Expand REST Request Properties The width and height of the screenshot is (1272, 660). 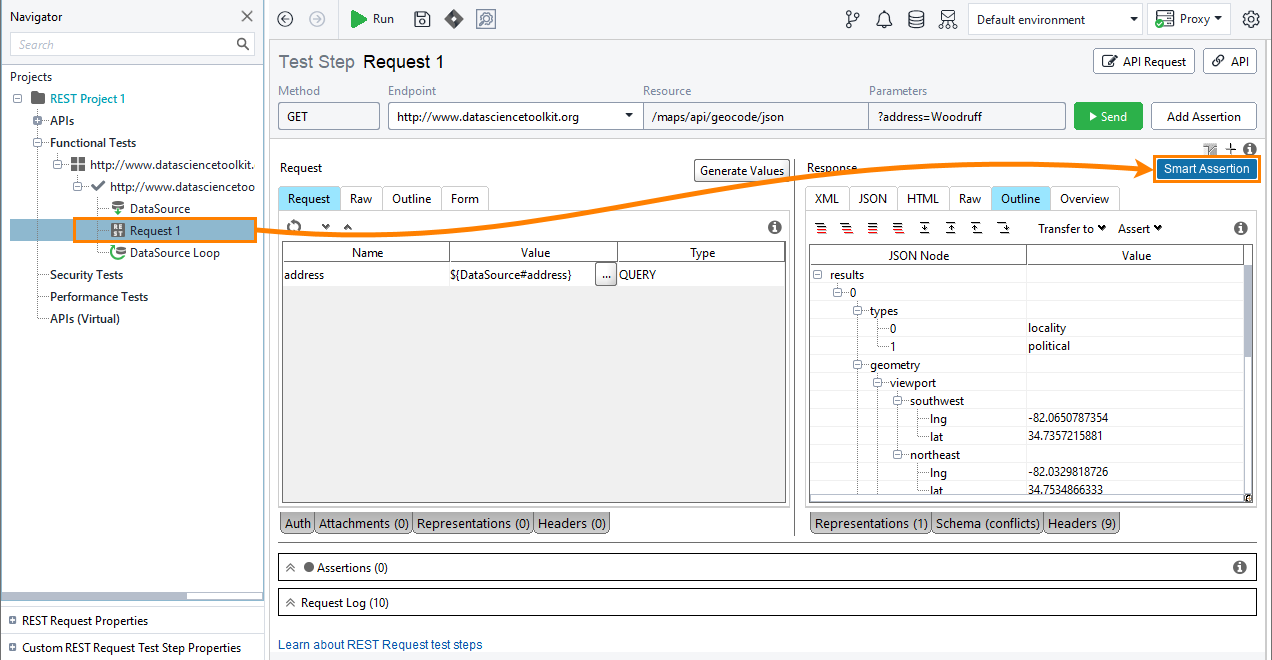(x=11, y=620)
